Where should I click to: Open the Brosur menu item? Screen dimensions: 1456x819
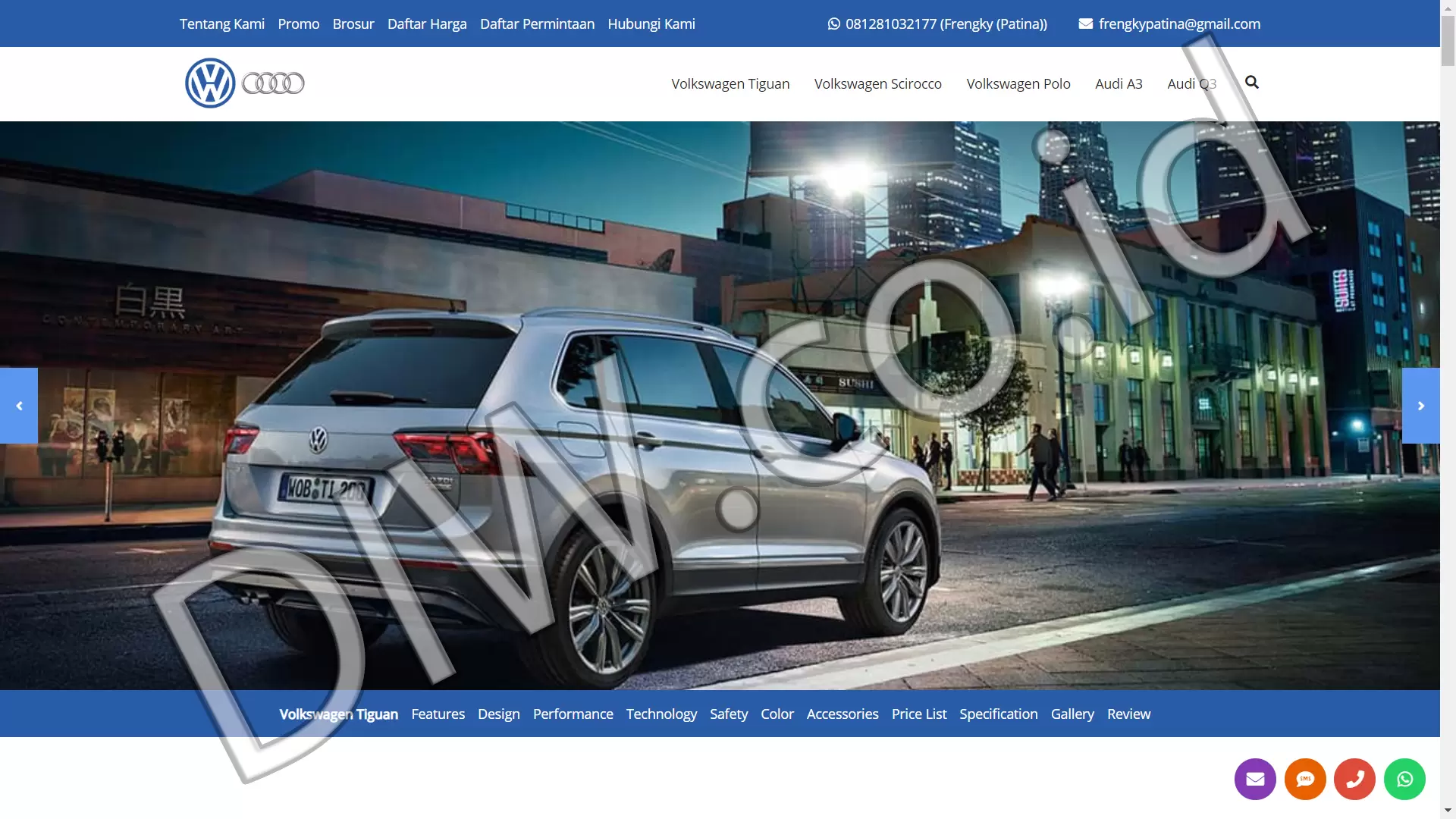click(353, 24)
